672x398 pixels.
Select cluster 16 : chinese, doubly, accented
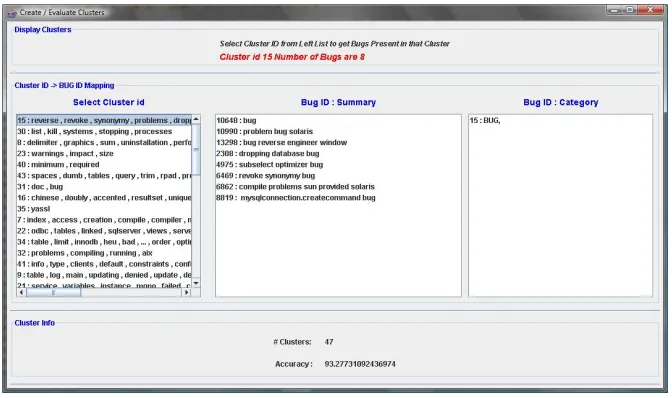(104, 198)
